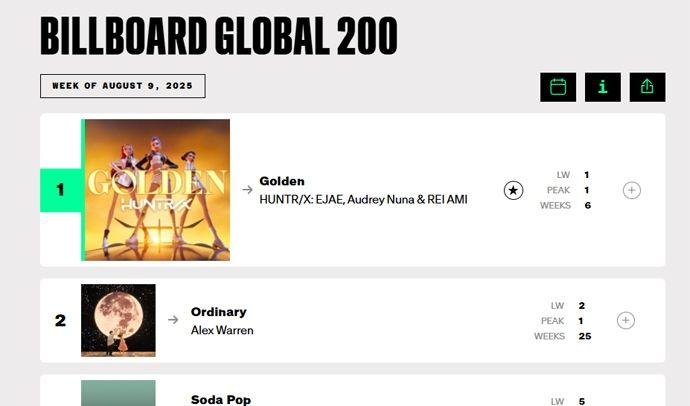Expand Golden entry with plus icon
This screenshot has height=406, width=690.
click(x=631, y=190)
